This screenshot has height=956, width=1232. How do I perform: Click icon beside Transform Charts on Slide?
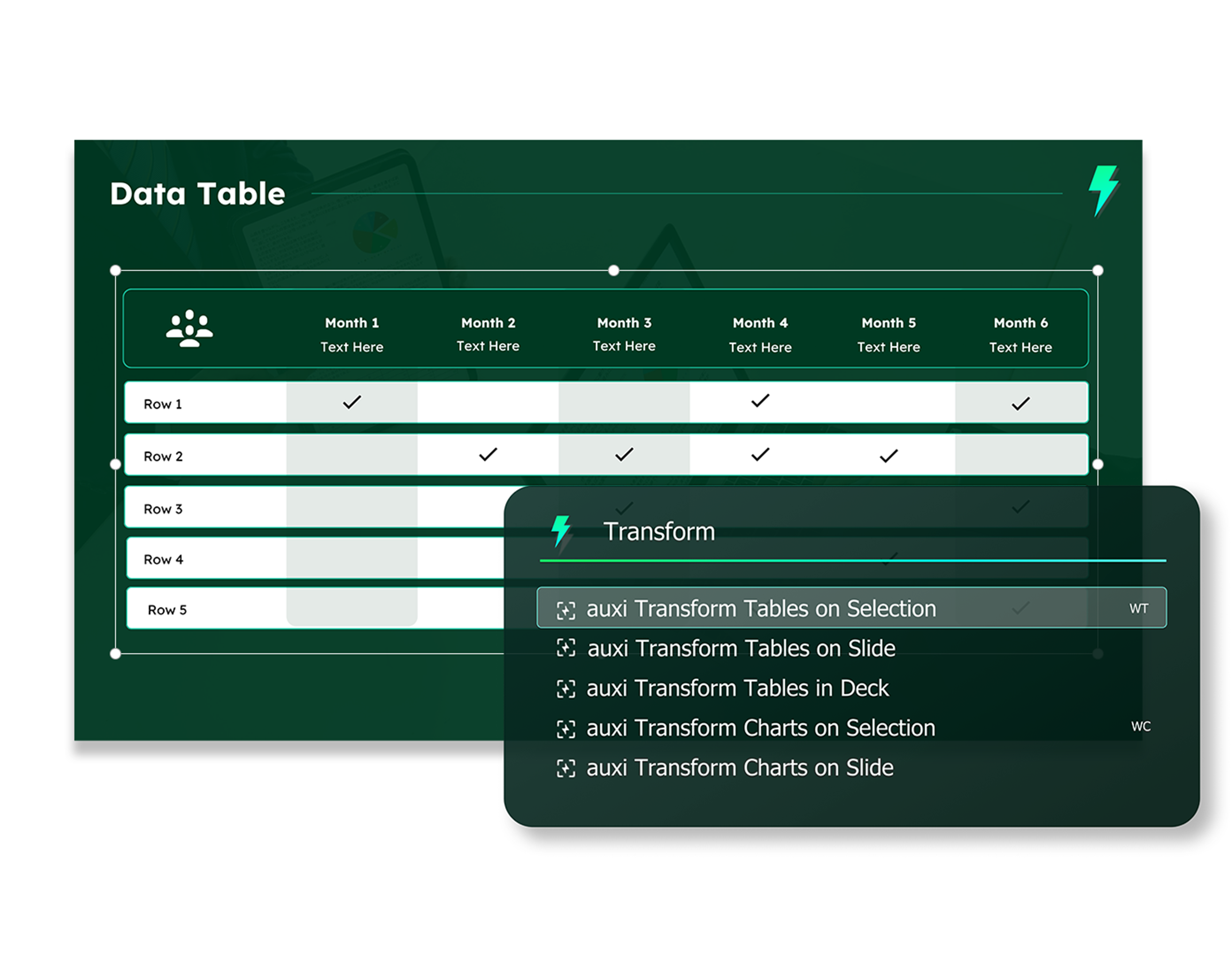tap(566, 768)
